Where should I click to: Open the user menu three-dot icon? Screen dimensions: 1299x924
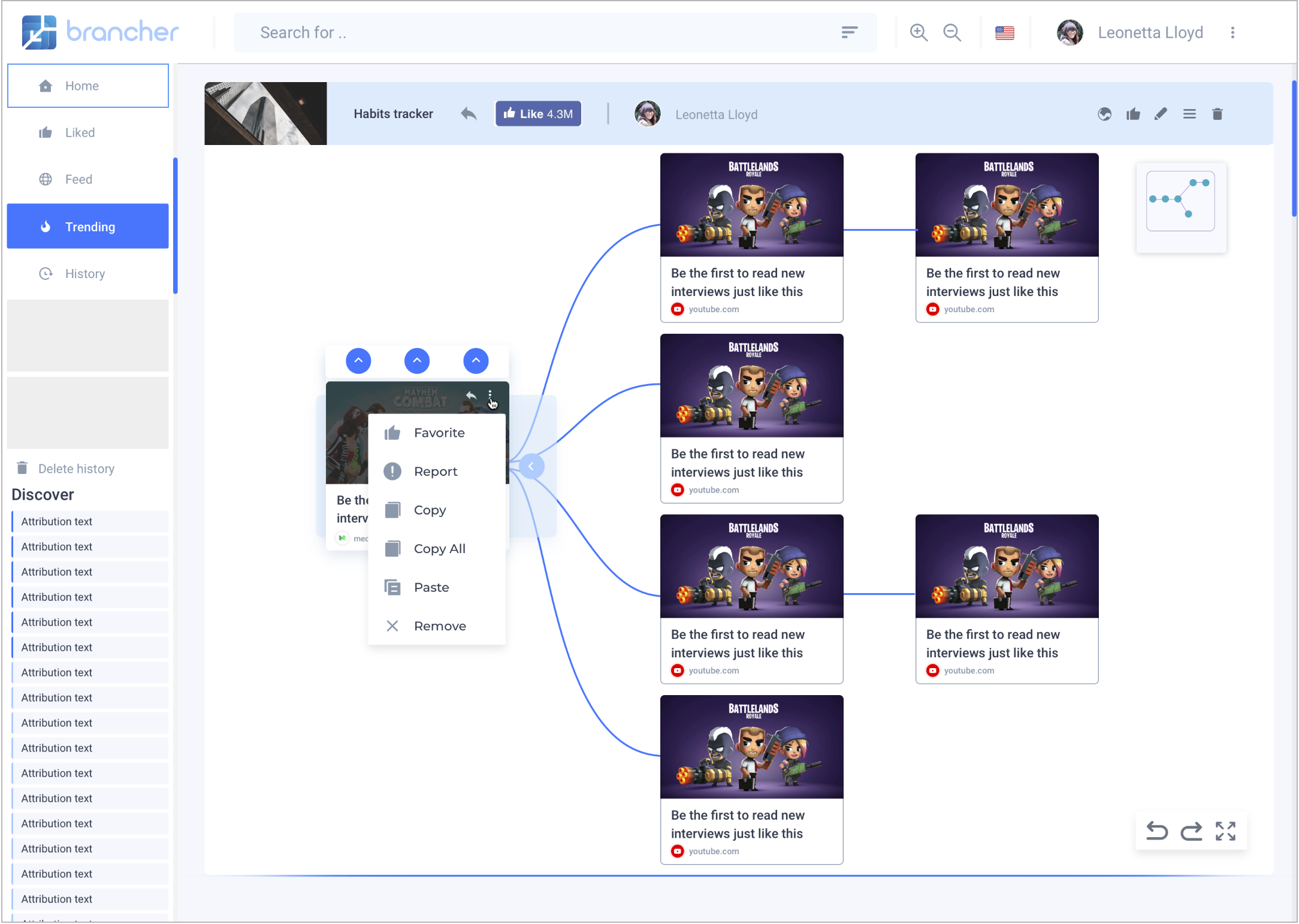(1232, 32)
